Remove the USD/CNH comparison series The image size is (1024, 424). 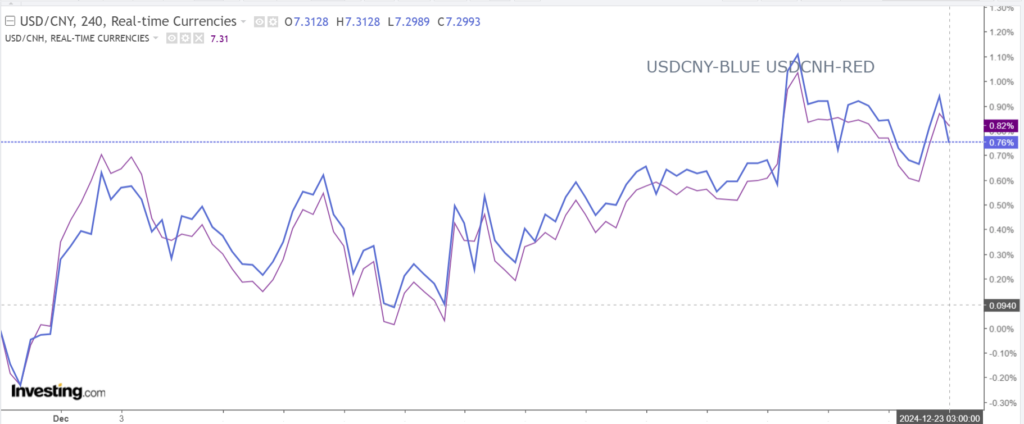197,38
